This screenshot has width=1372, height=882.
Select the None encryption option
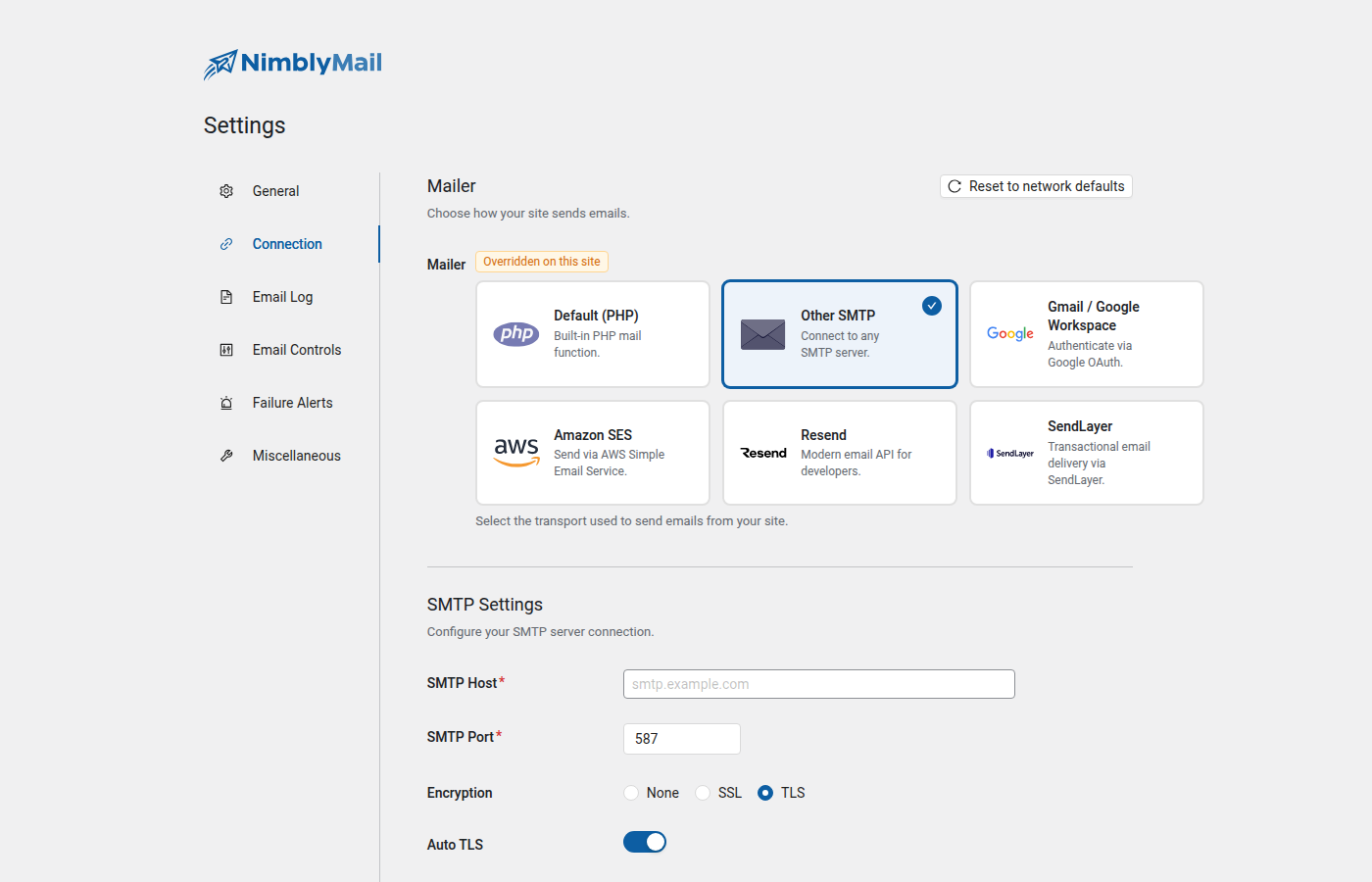[x=631, y=793]
